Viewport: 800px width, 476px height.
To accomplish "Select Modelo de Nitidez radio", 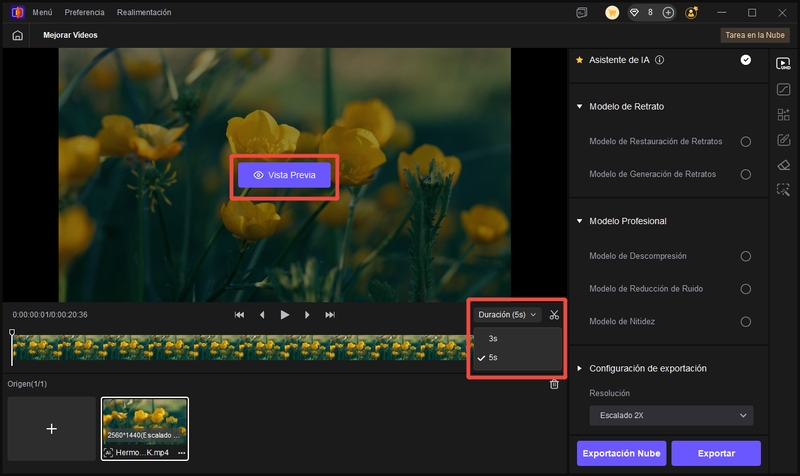I will [x=745, y=322].
